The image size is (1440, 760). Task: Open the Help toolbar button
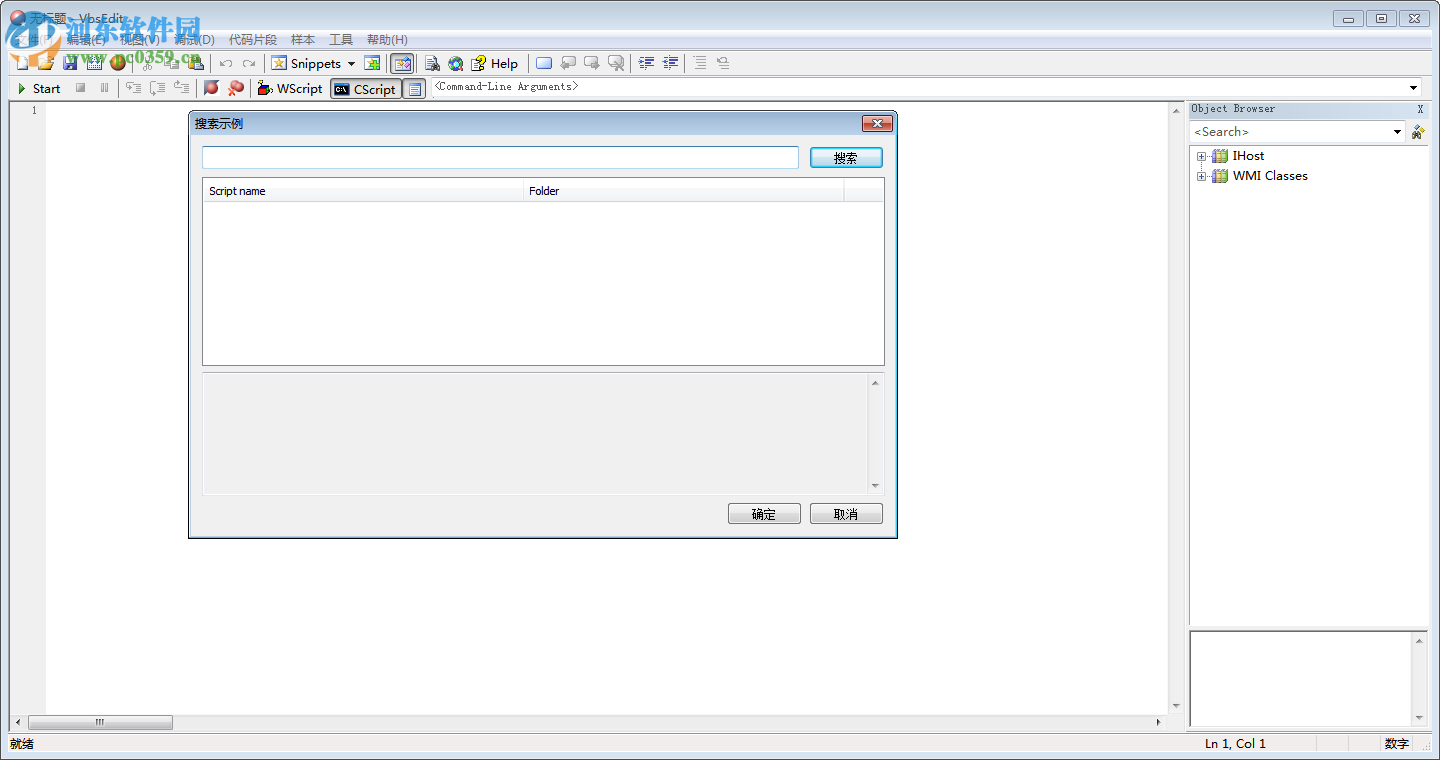tap(495, 63)
